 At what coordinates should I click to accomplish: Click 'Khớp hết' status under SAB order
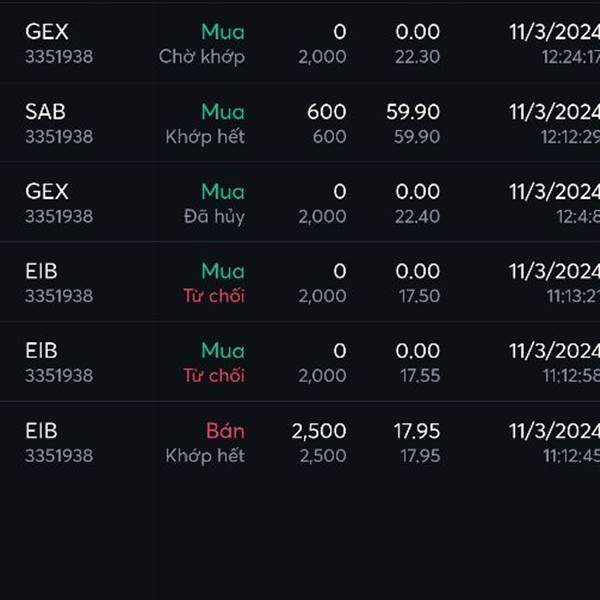205,137
